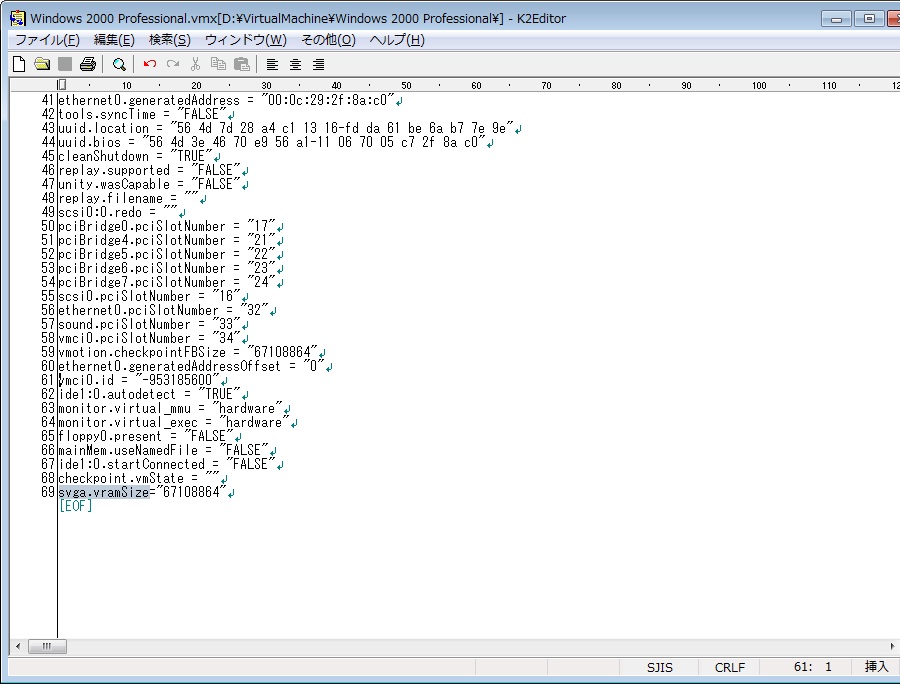900x684 pixels.
Task: Click the svga.vramSize text on line 69
Action: click(x=103, y=492)
